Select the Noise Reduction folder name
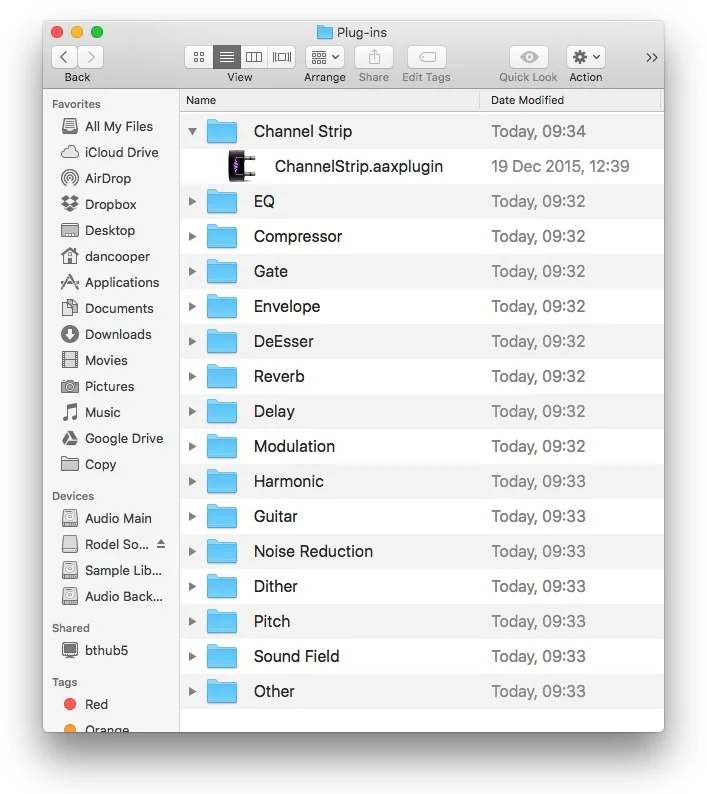Viewport: 707px width, 794px height. (x=313, y=551)
